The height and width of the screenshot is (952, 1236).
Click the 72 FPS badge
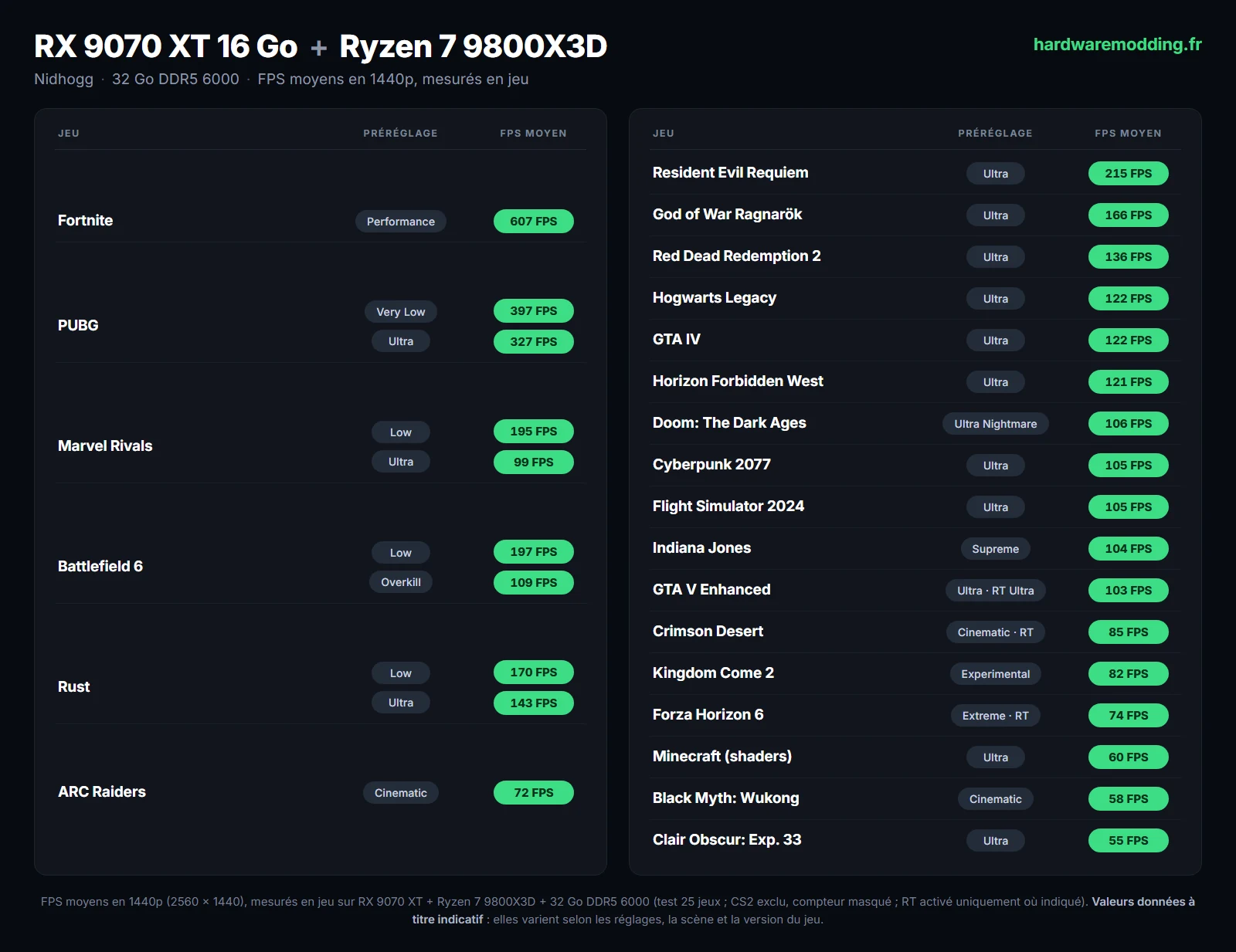[534, 793]
